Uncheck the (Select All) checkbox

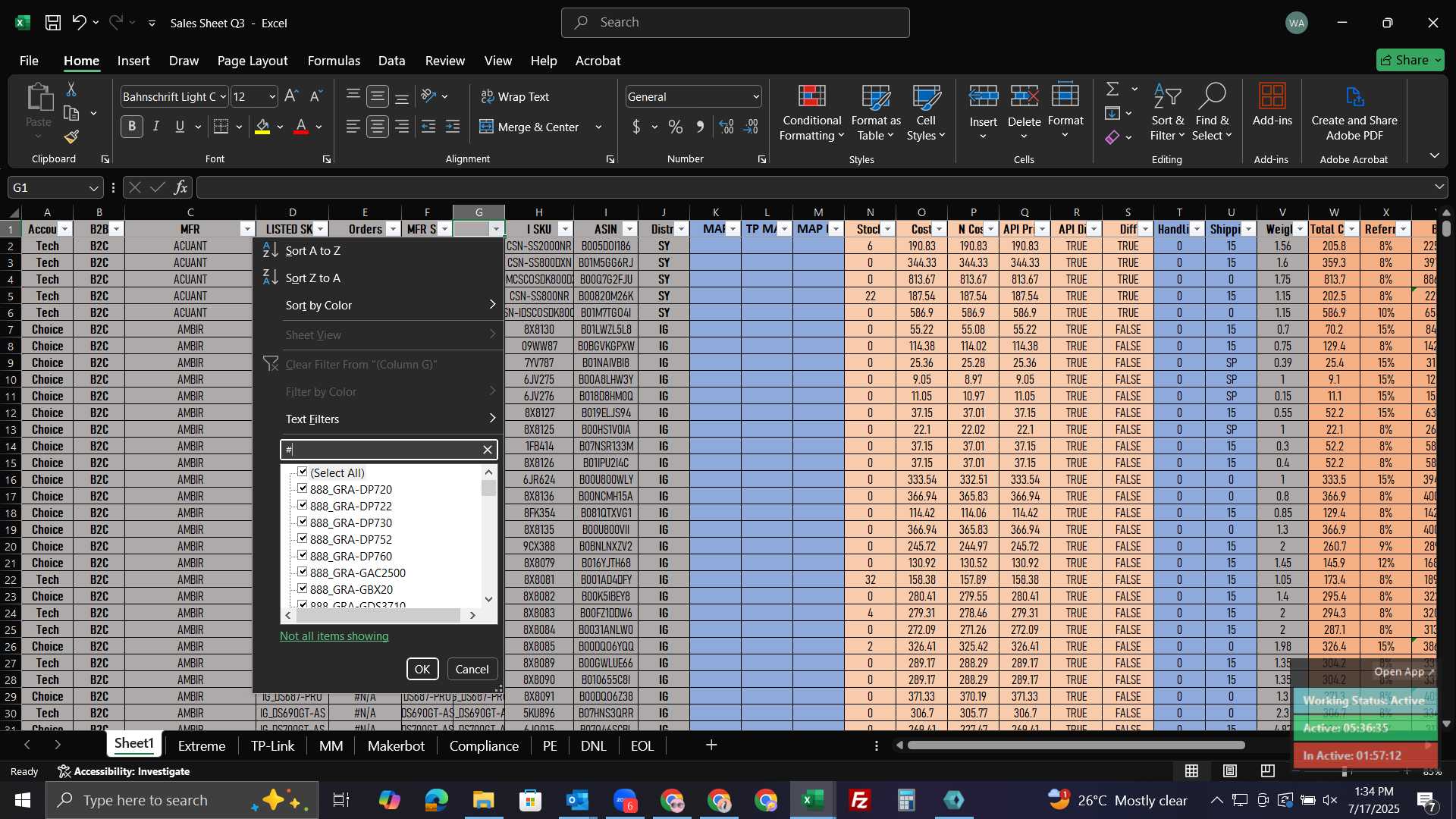pos(303,472)
